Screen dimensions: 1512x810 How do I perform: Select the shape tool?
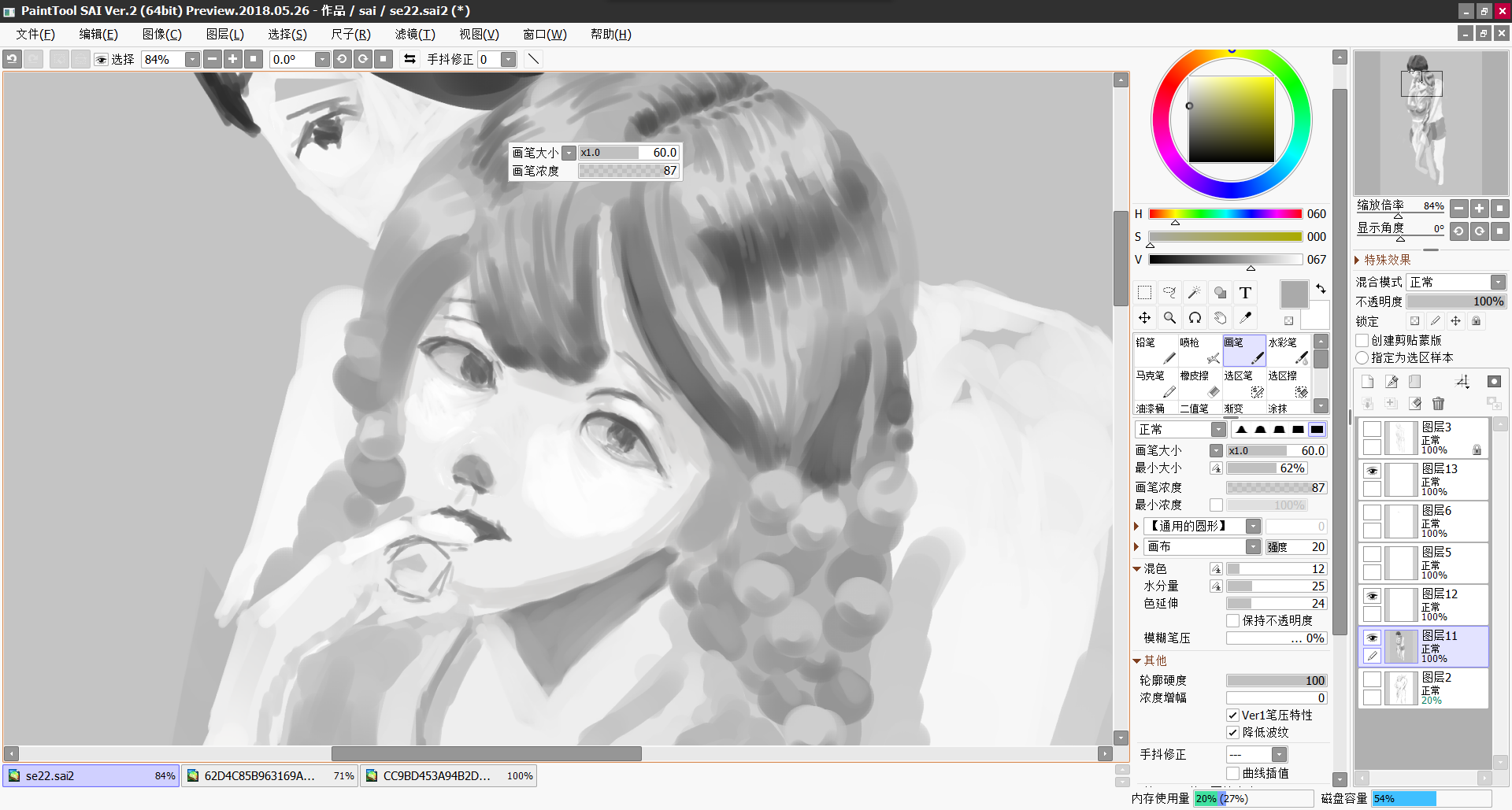tap(1220, 293)
